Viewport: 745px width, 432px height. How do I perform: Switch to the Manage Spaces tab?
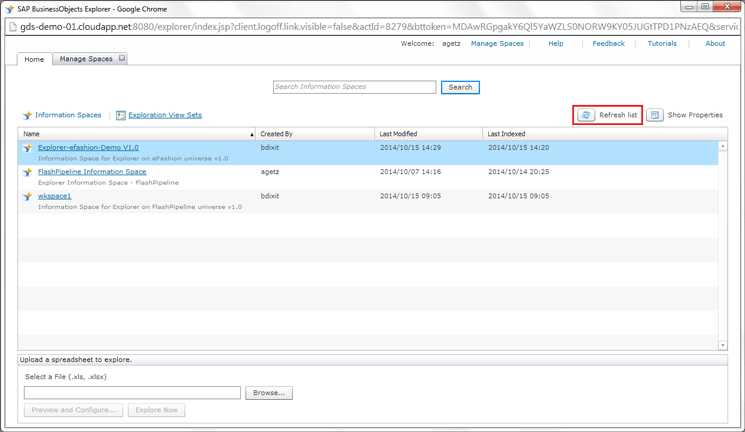86,59
